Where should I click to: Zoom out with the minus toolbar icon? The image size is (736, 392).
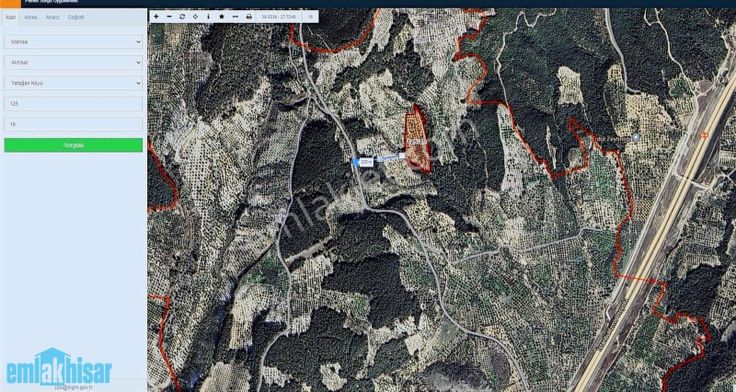(169, 17)
